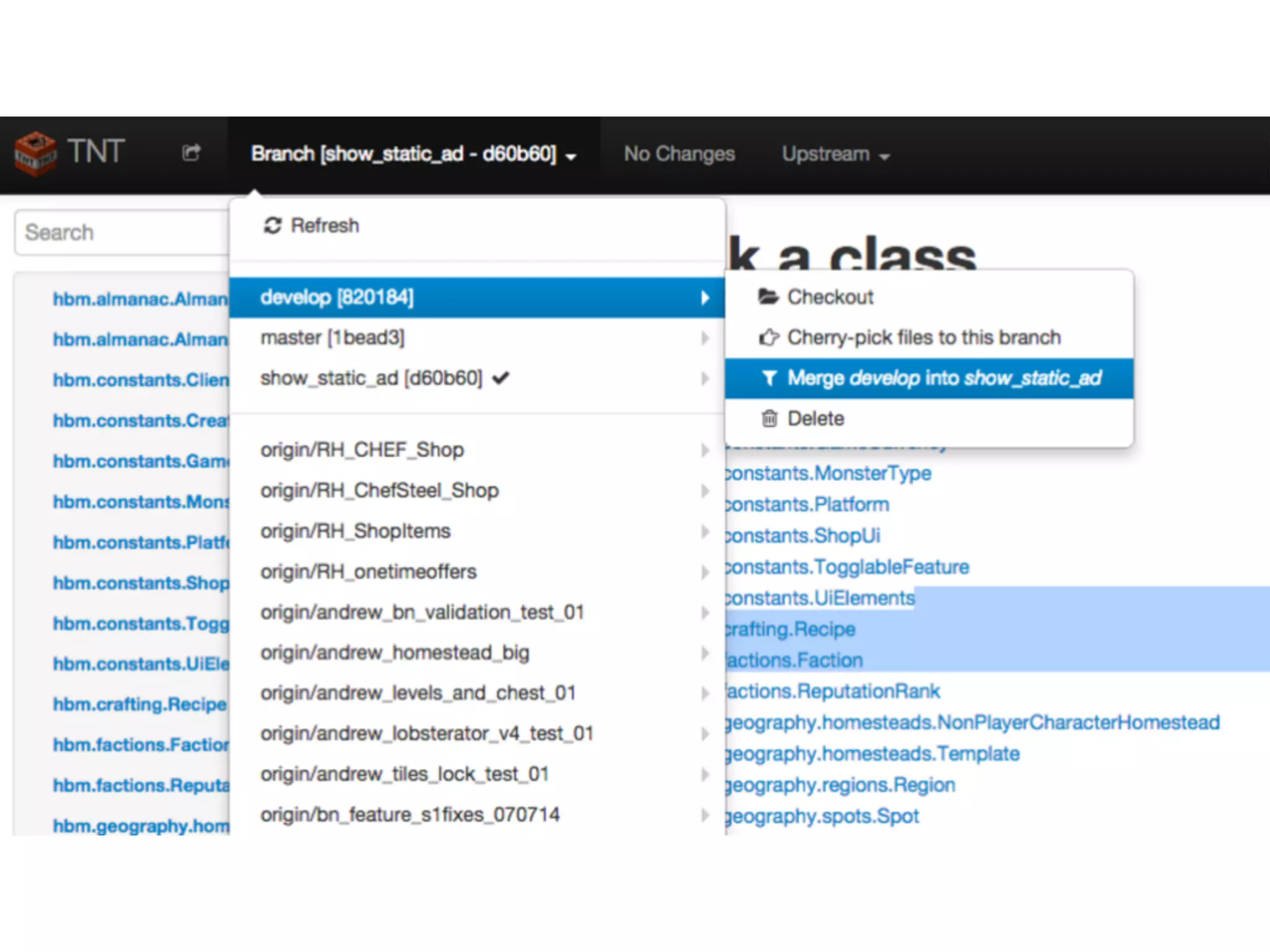Select origin/RH_onetimeoffers branch entry
Image resolution: width=1270 pixels, height=952 pixels.
pyautogui.click(x=368, y=571)
